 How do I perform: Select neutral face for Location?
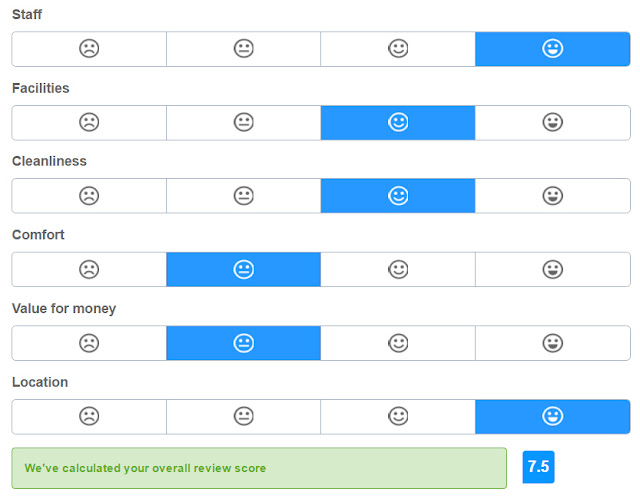pyautogui.click(x=244, y=416)
